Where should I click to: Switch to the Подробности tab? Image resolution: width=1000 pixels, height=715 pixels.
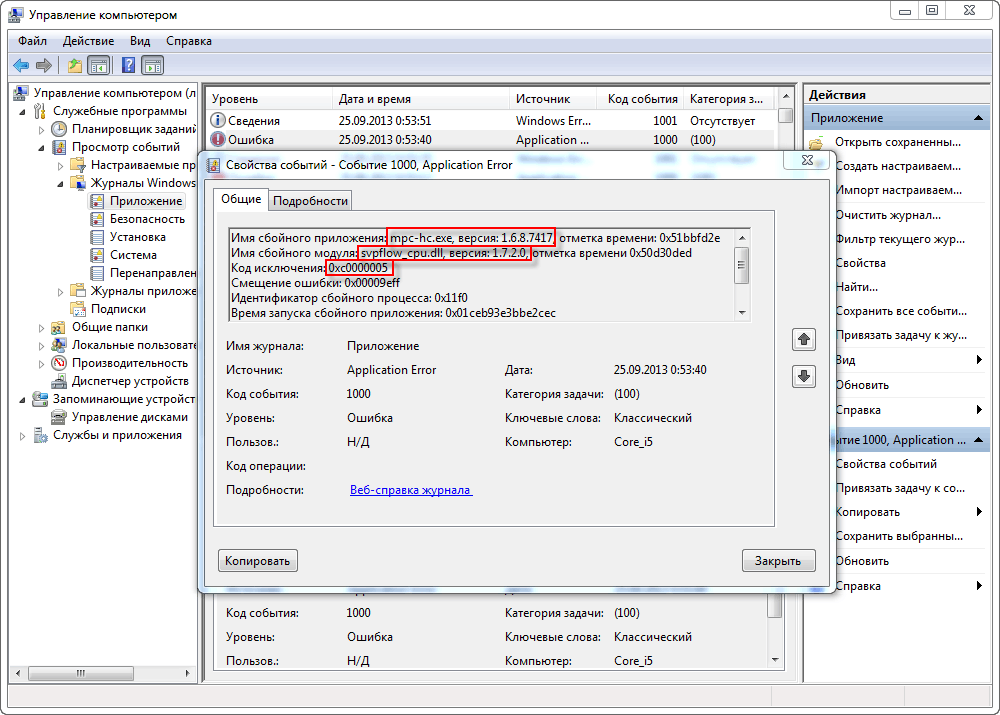tap(310, 200)
